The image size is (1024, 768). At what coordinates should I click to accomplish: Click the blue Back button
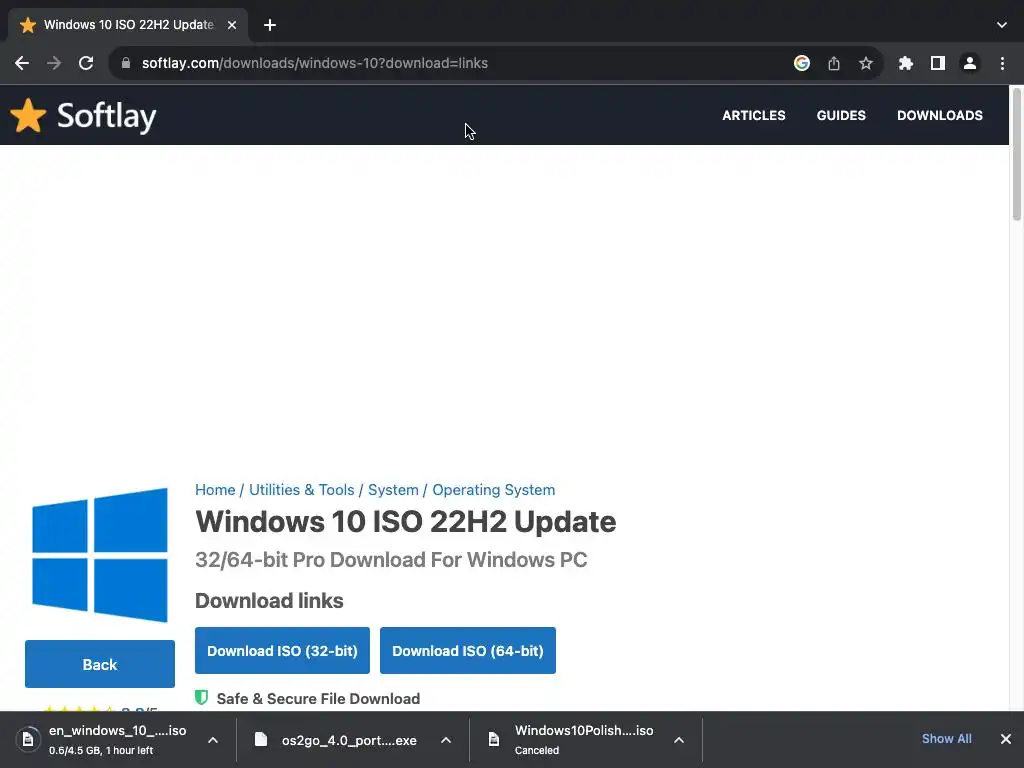coord(100,664)
